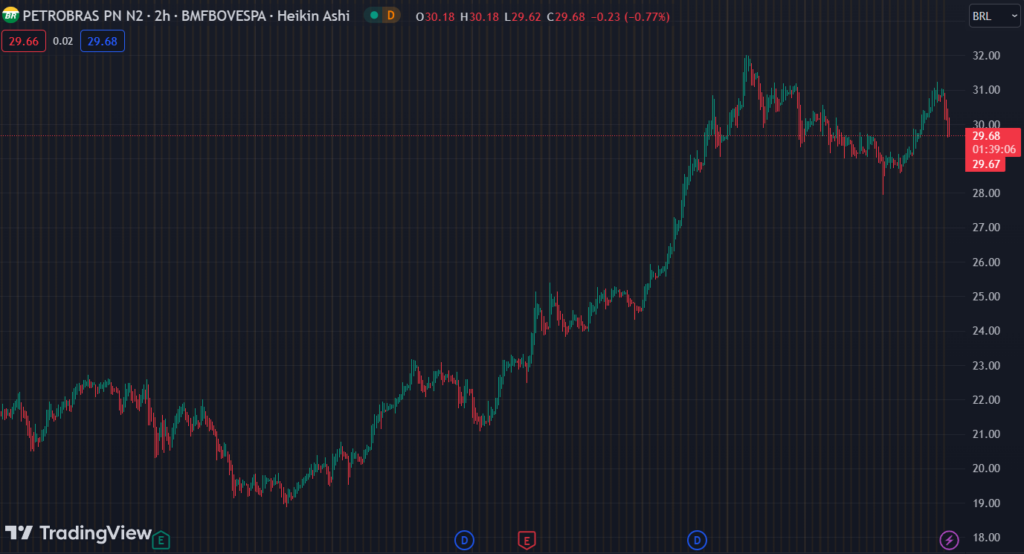Open the blue D dividend marker beside red E
This screenshot has width=1024, height=554.
point(464,540)
